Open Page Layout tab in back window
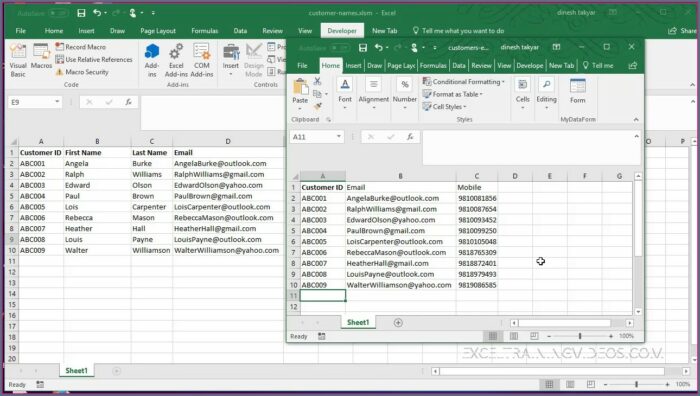This screenshot has height=396, width=700. coord(158,31)
